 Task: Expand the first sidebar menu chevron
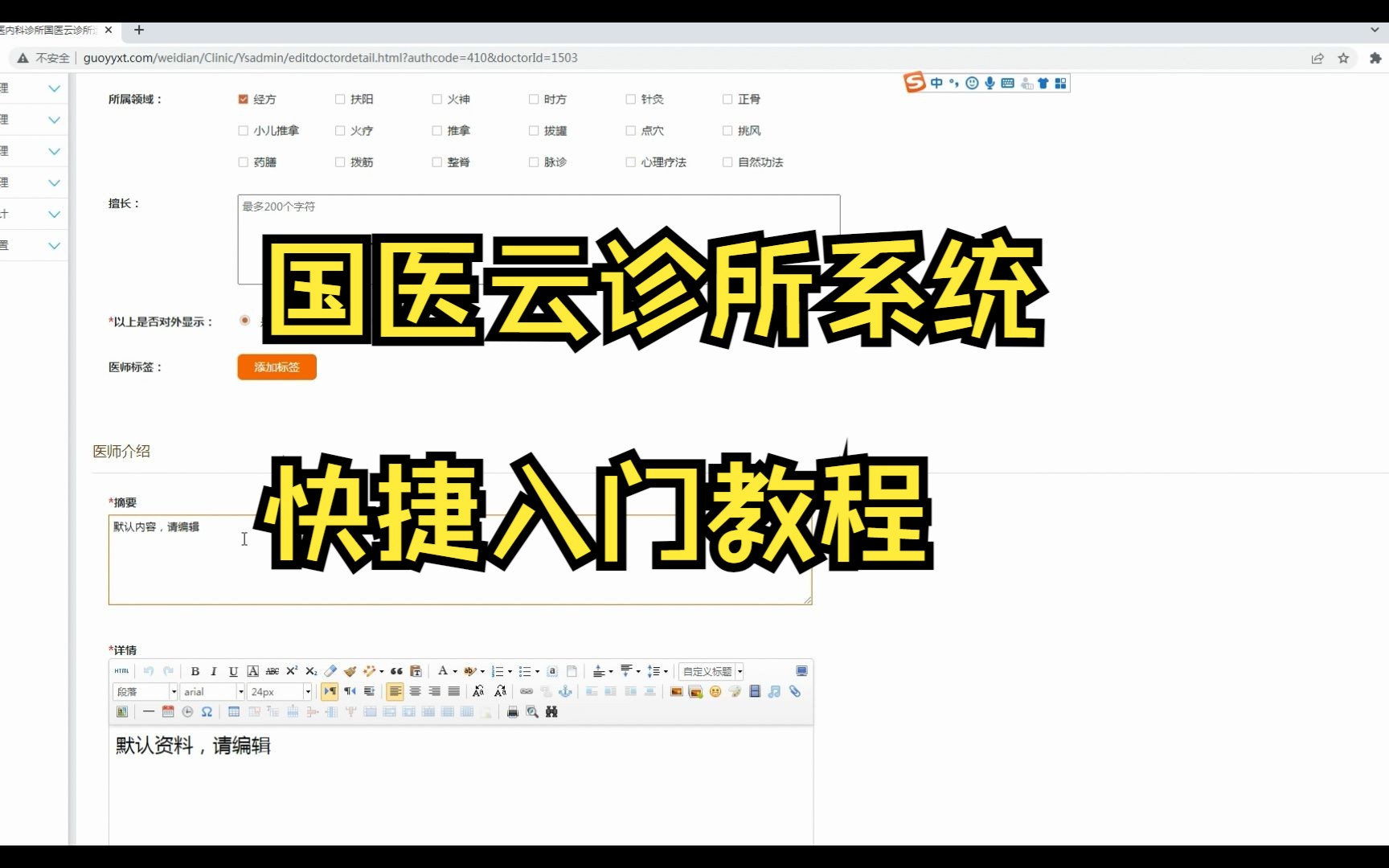[54, 88]
